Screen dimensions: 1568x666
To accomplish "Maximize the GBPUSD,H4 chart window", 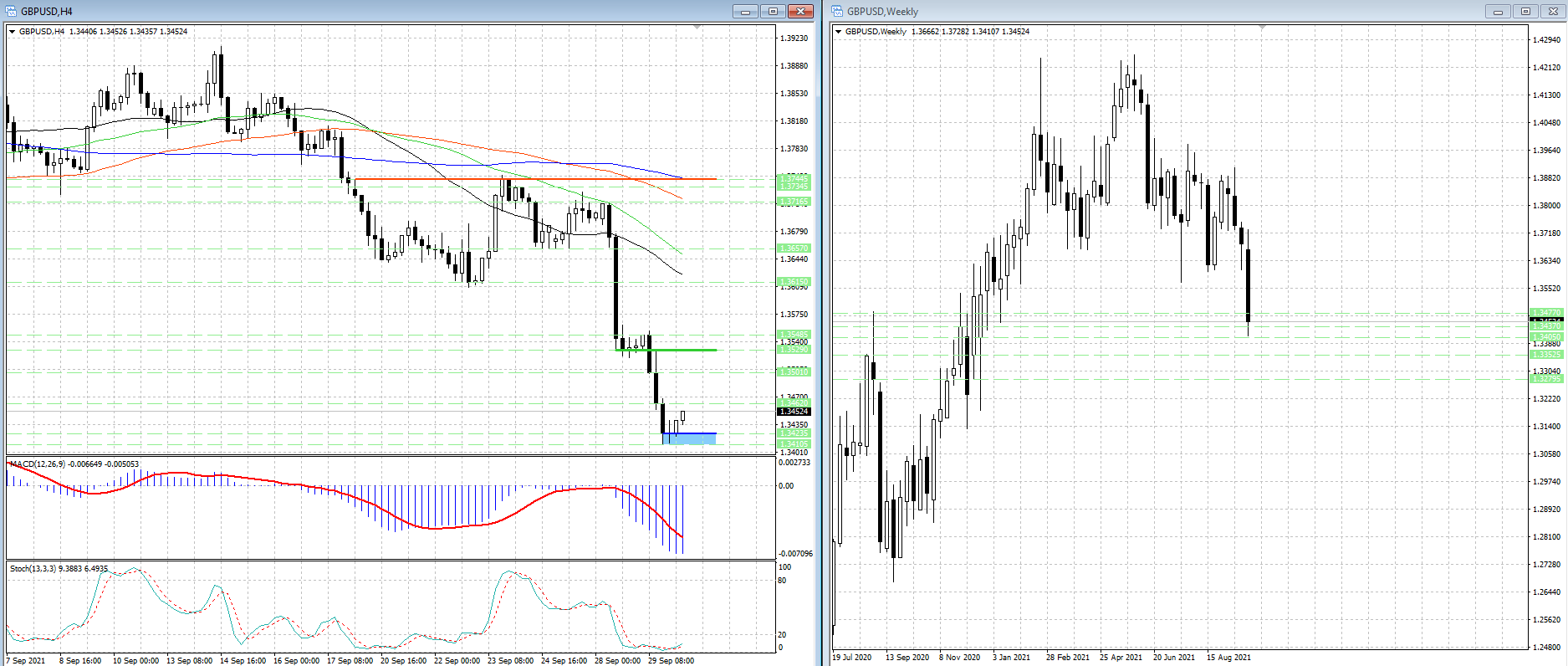I will tap(773, 11).
